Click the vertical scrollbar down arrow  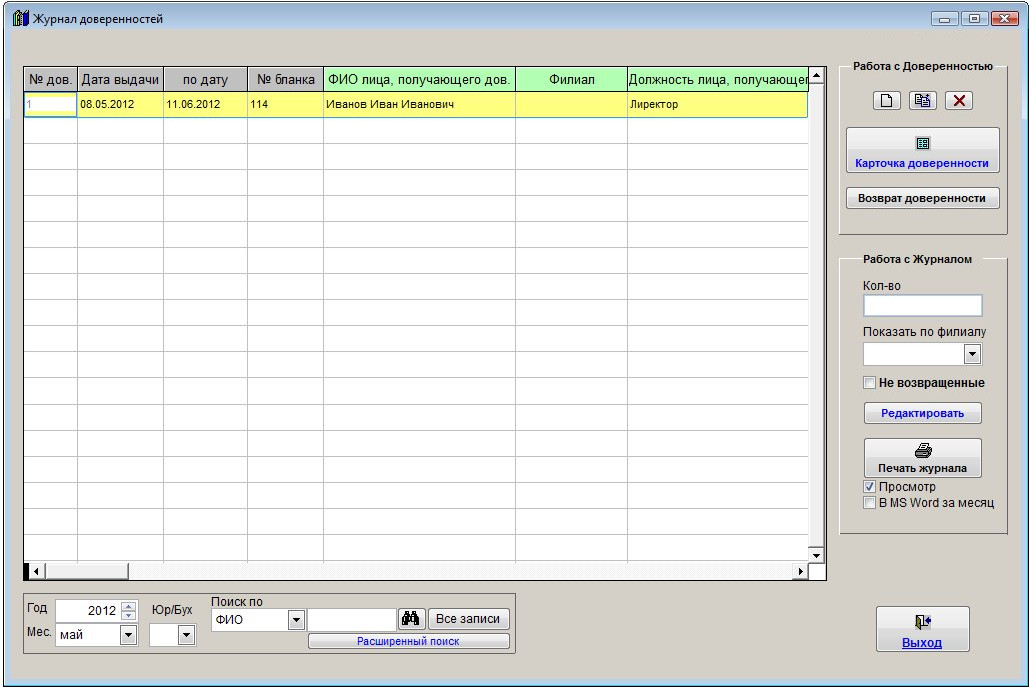(816, 555)
